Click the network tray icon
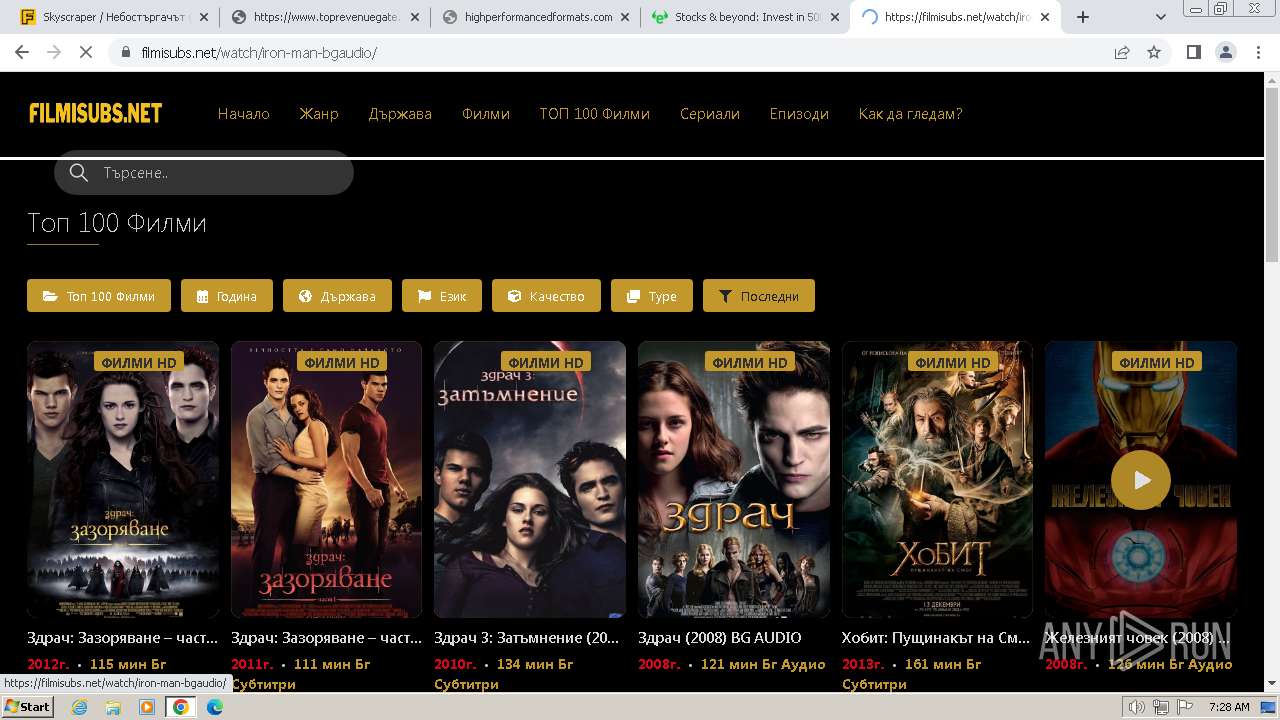The height and width of the screenshot is (720, 1280). 1160,707
